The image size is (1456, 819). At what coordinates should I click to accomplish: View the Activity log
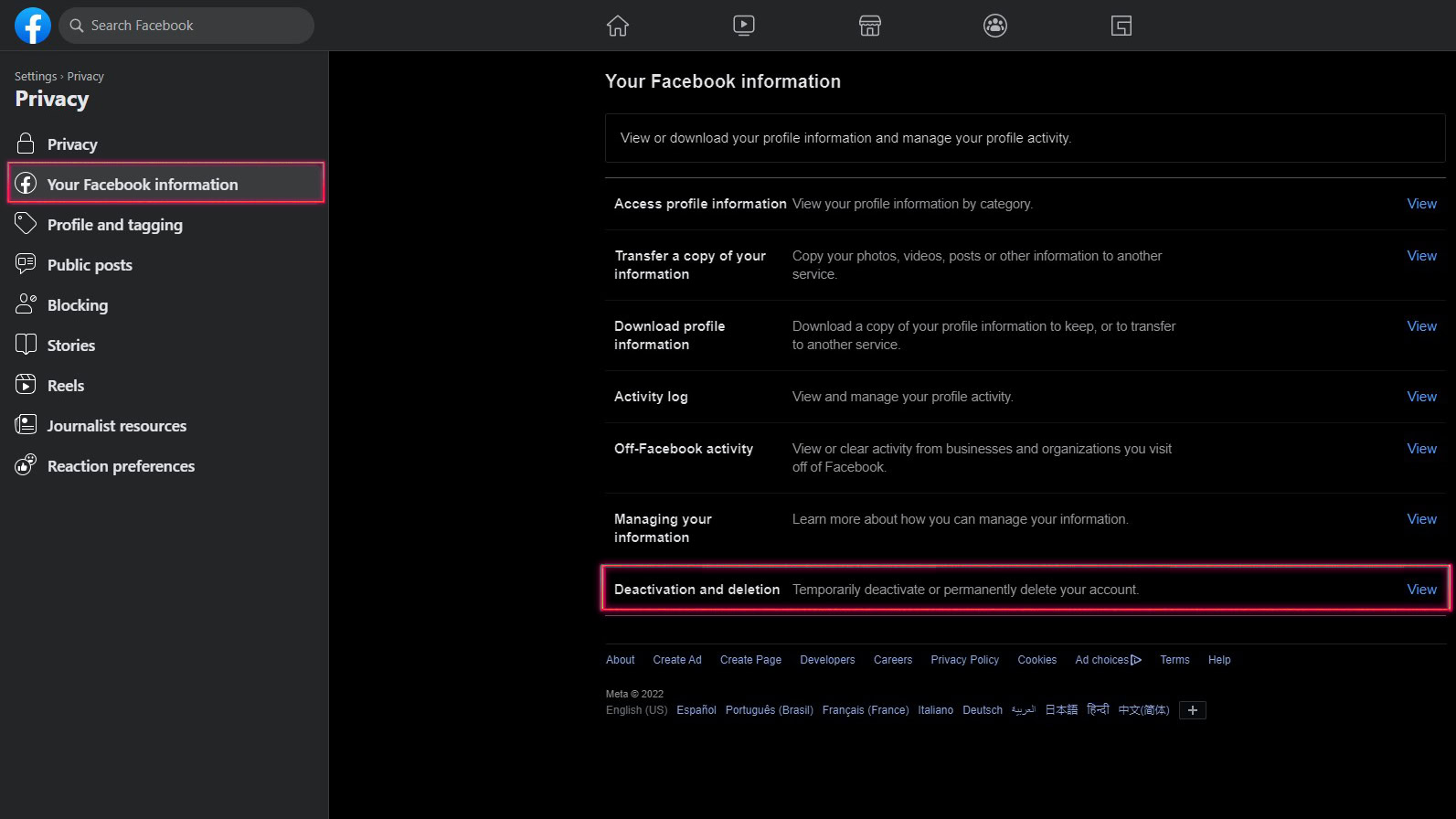pos(1421,397)
